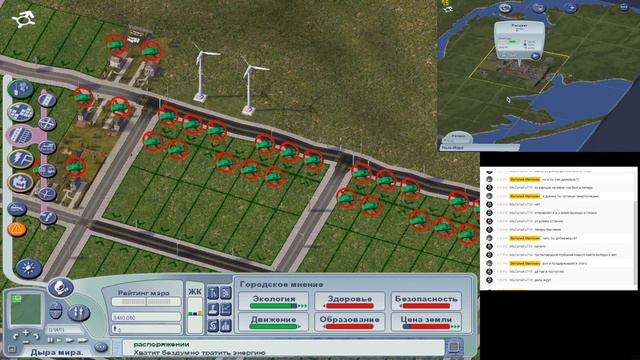Image resolution: width=640 pixels, height=360 pixels.
Task: Open the civic buildings menu
Action: (20, 182)
